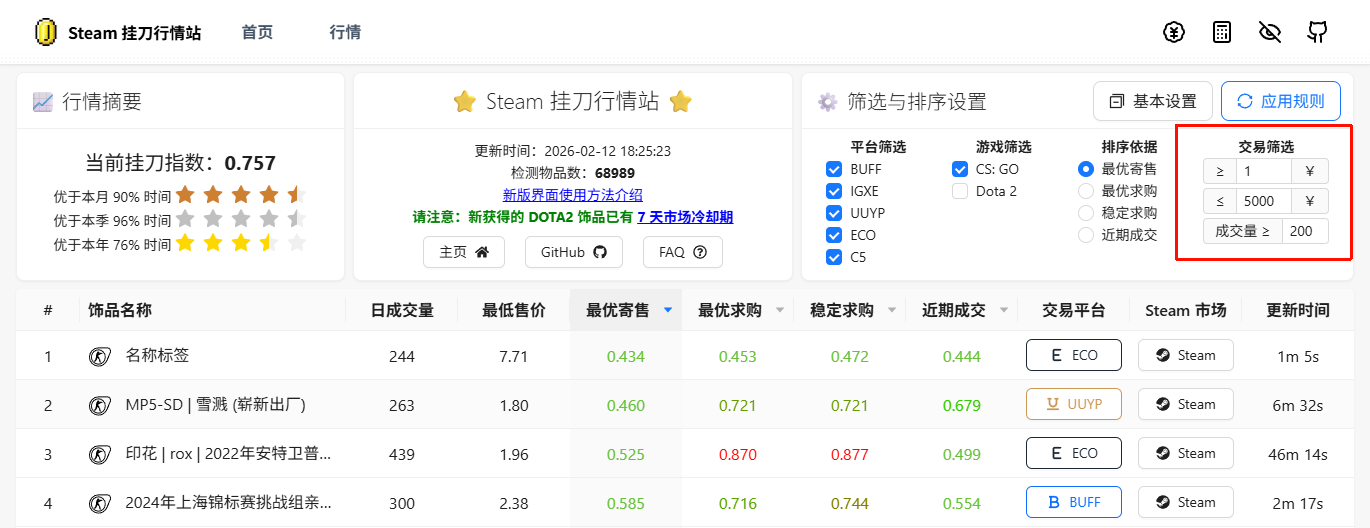The image size is (1370, 528).
Task: Click item name MP5-SD | 雪溅 (崭新出厂)
Action: point(215,405)
